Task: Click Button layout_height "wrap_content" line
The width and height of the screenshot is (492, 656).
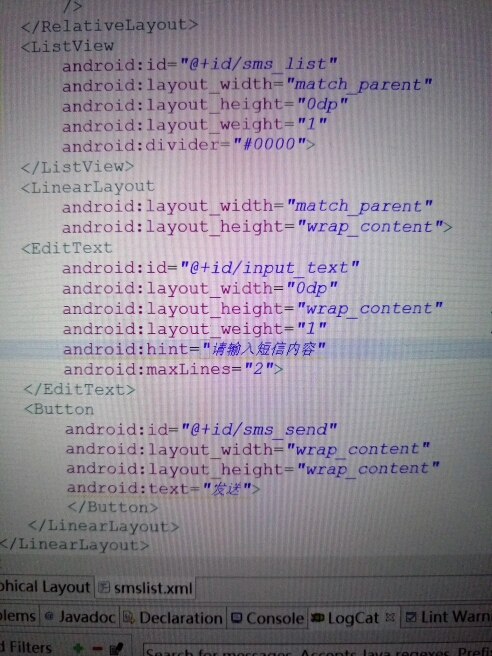Action: point(253,469)
